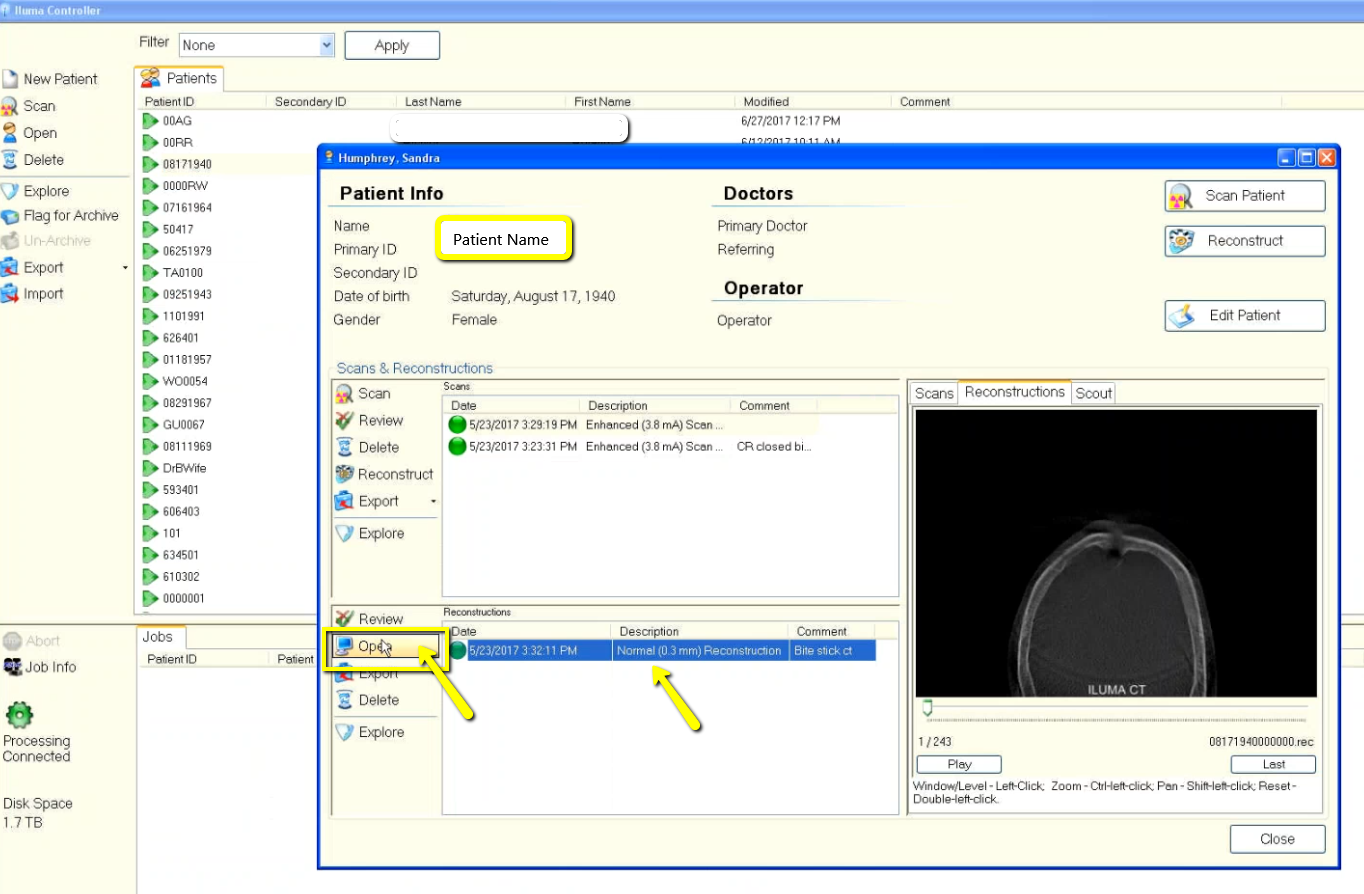Click the Date header in the Reconstructions list

528,632
